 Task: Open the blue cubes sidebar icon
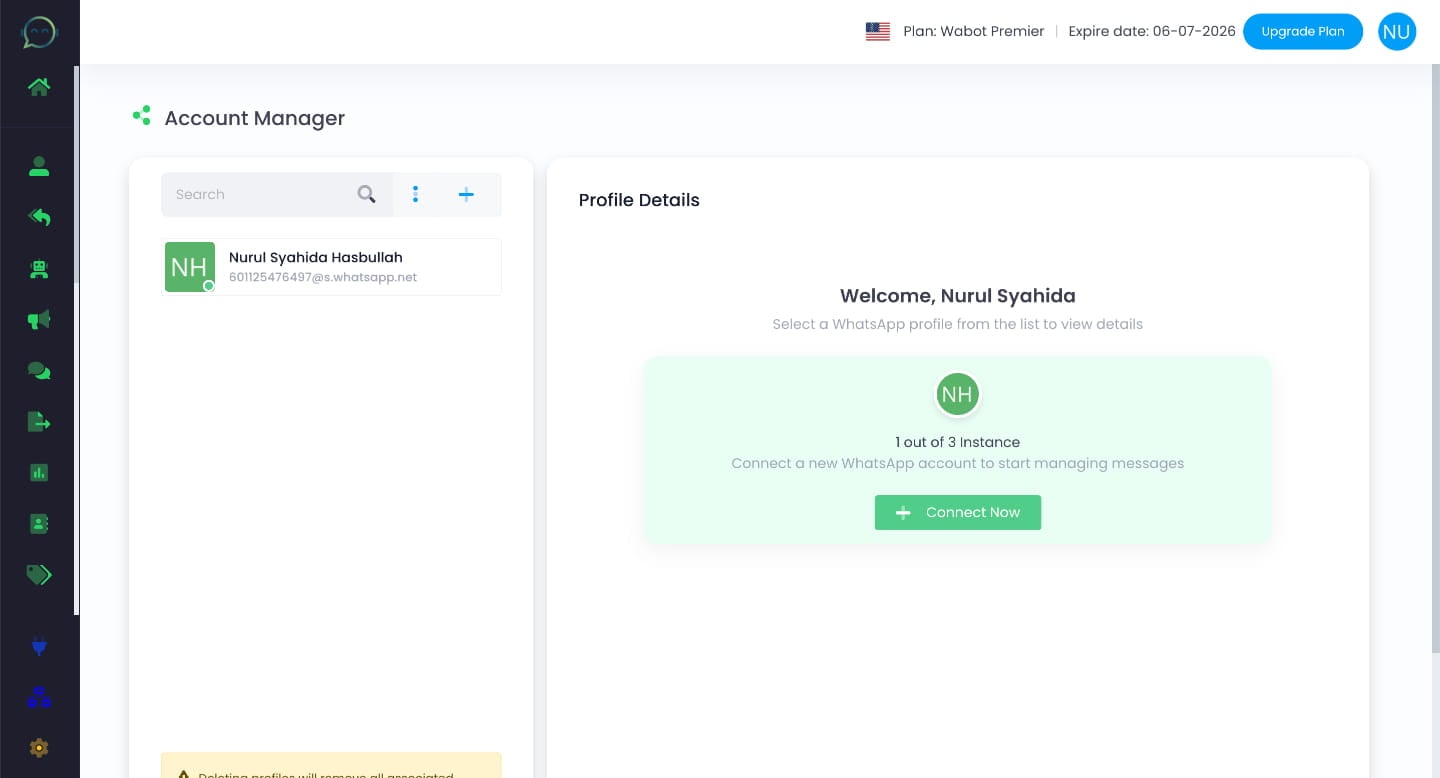[39, 698]
